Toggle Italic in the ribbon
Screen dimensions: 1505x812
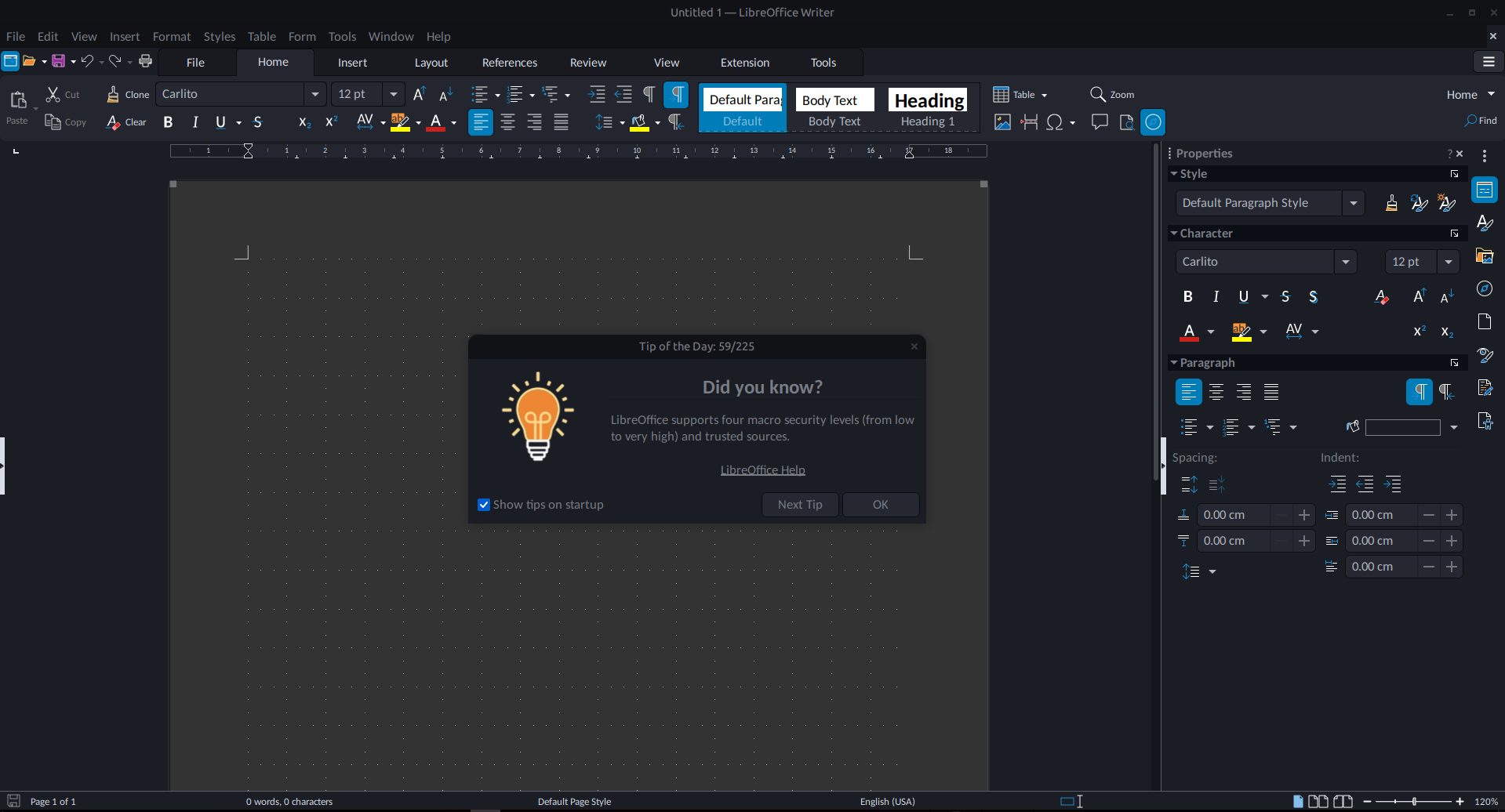pos(194,122)
